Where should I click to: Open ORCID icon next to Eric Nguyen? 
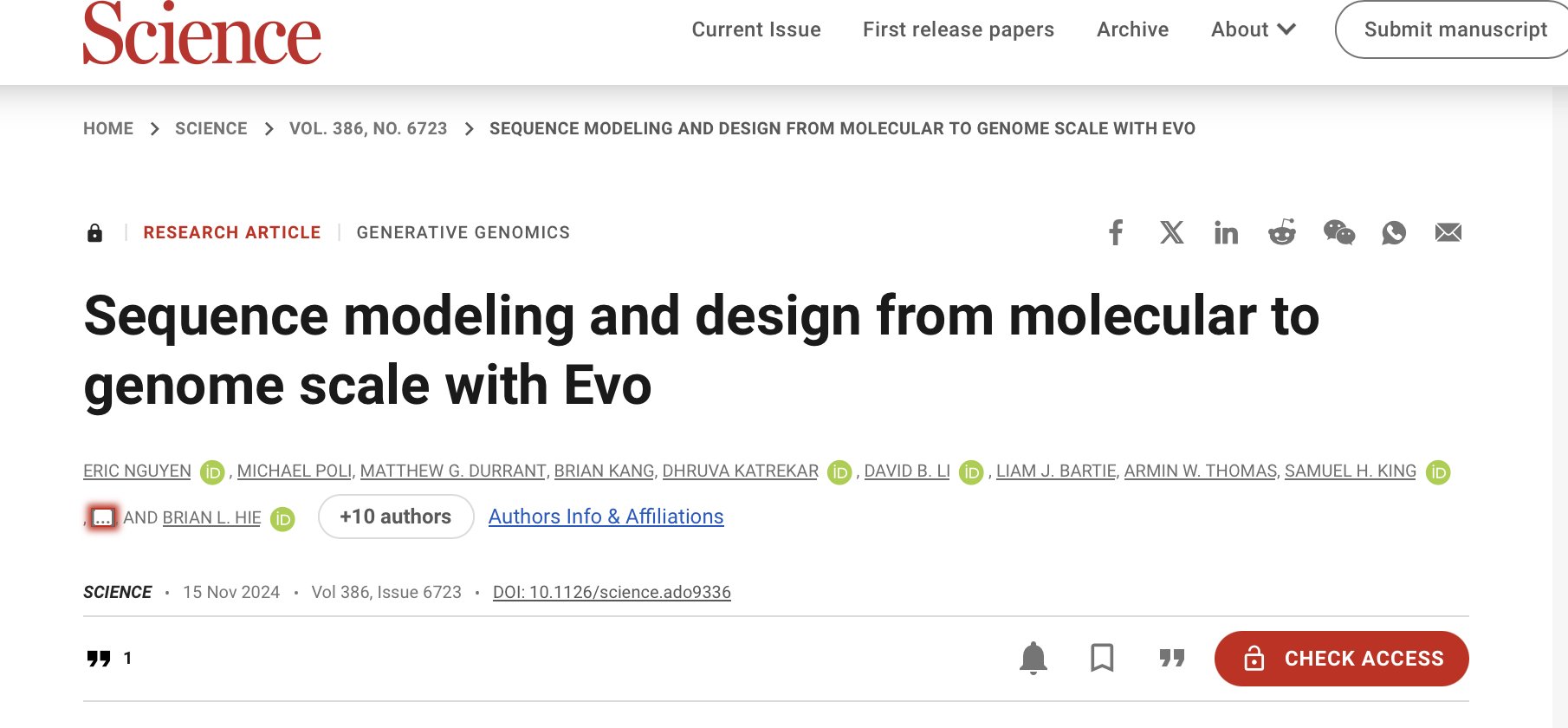tap(212, 472)
